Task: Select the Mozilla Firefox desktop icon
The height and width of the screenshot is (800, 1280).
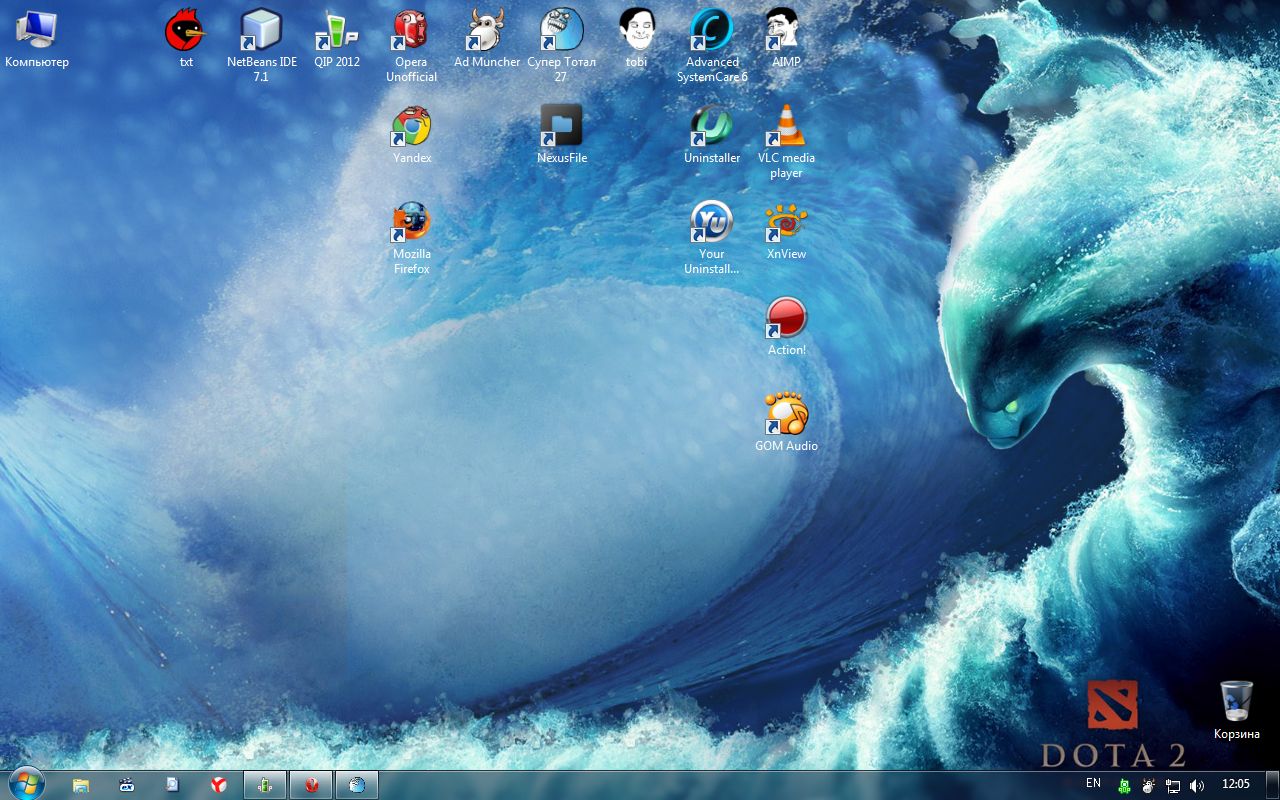Action: [411, 223]
